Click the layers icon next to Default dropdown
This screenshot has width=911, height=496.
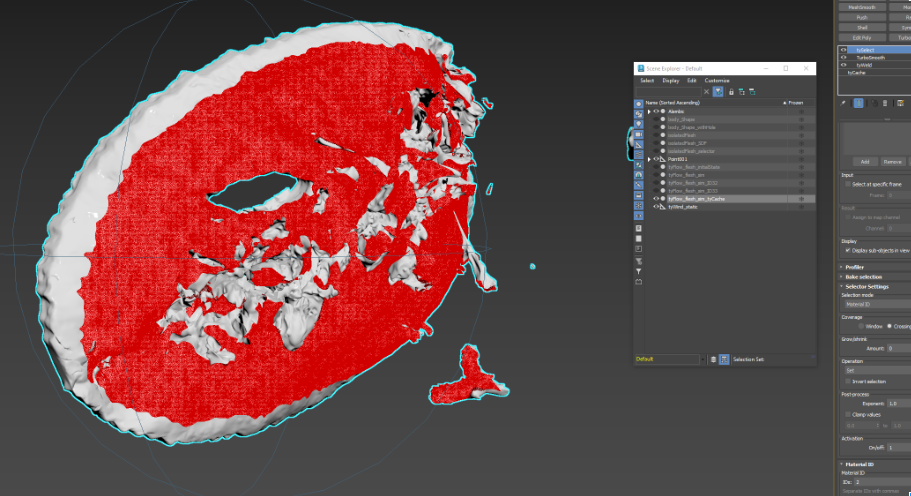click(713, 359)
